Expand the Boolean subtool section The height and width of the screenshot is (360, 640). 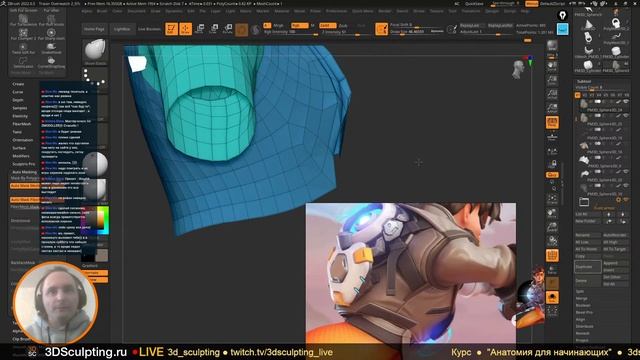(583, 305)
